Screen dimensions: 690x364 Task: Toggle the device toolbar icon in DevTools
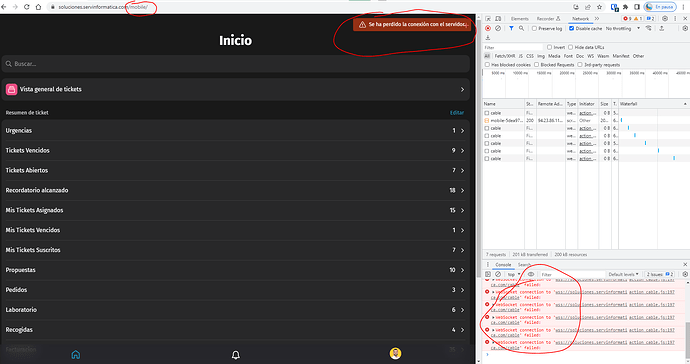point(498,18)
